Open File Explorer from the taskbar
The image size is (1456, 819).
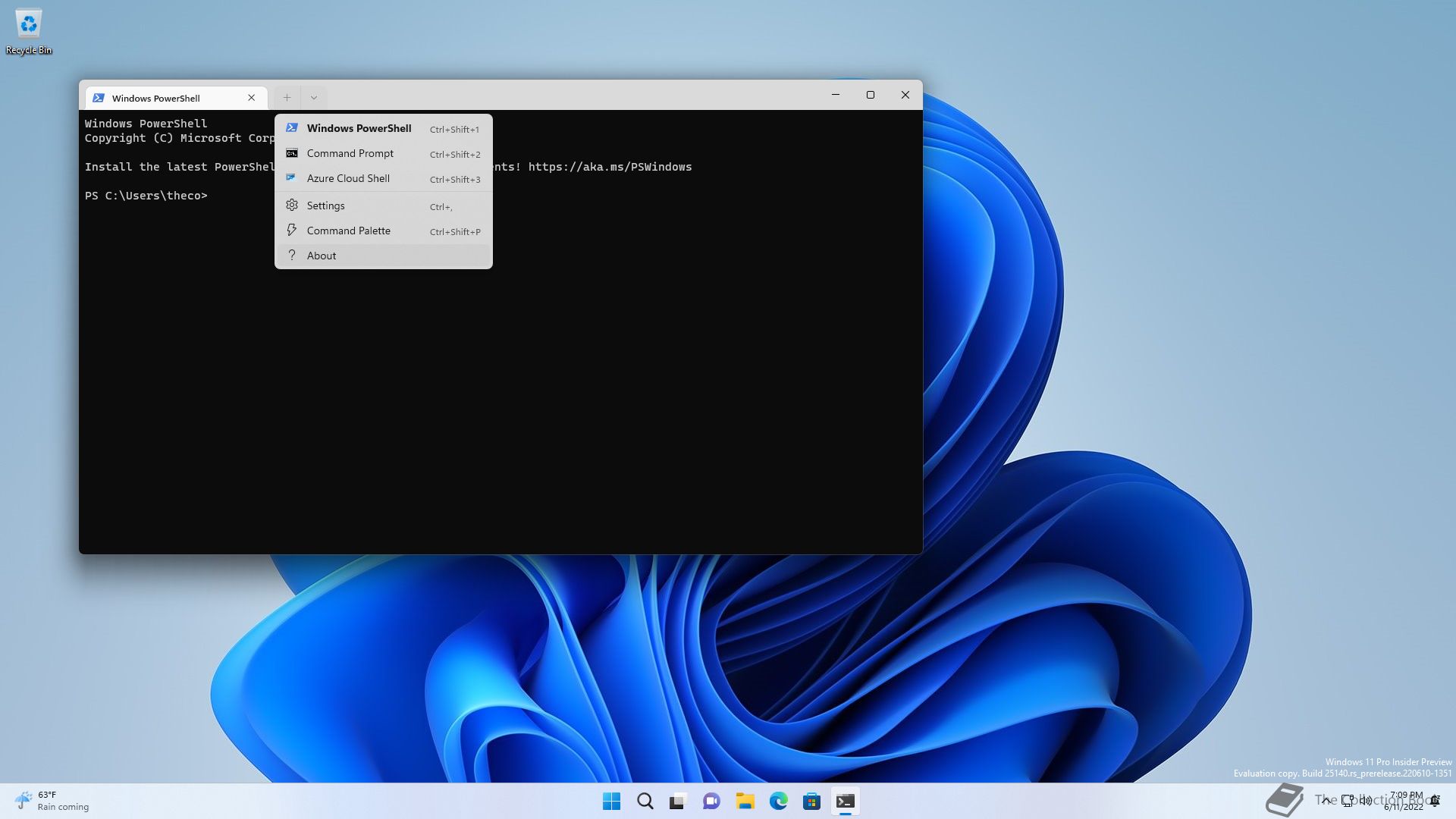tap(745, 802)
